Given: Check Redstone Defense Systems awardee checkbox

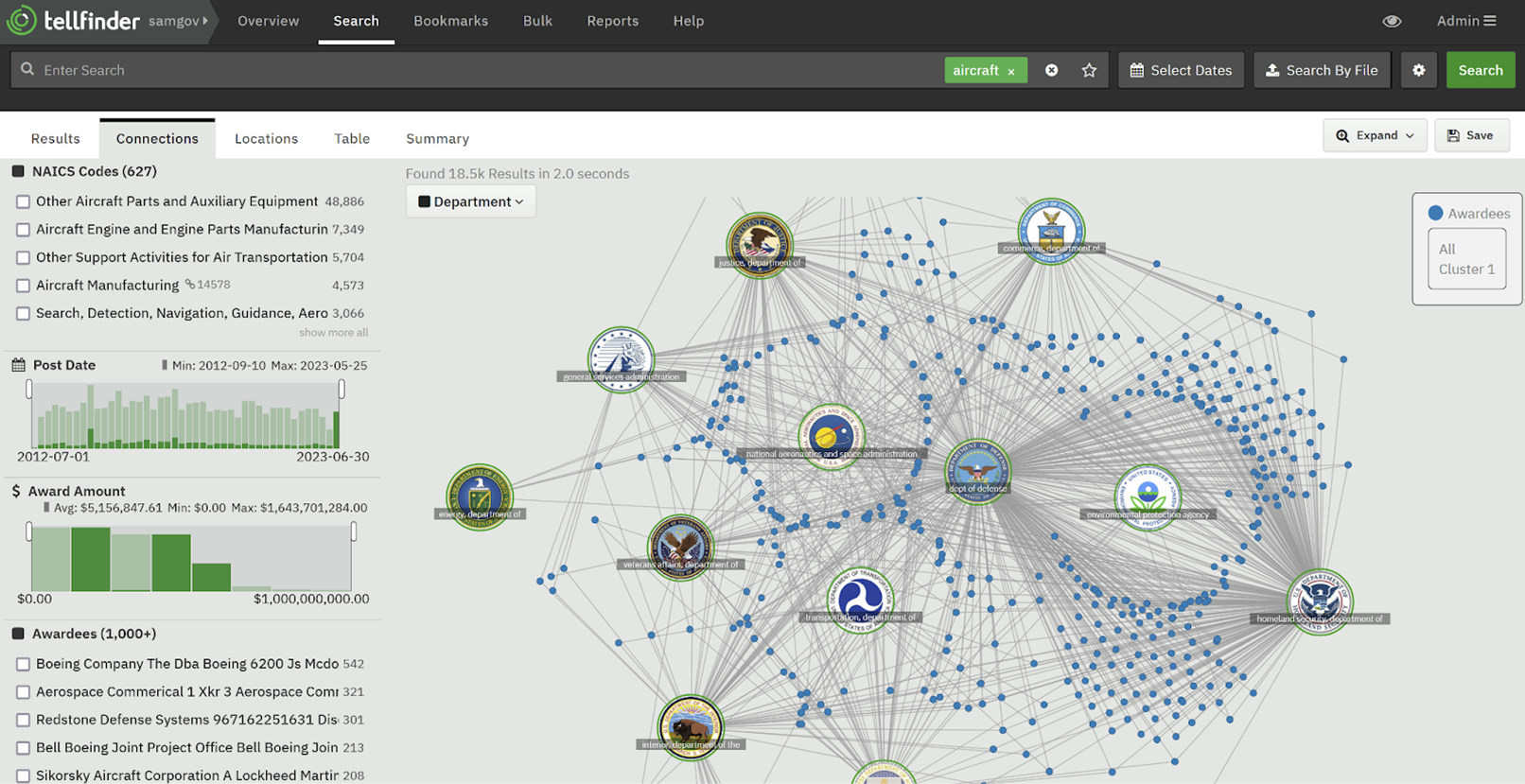Looking at the screenshot, I should [x=23, y=720].
